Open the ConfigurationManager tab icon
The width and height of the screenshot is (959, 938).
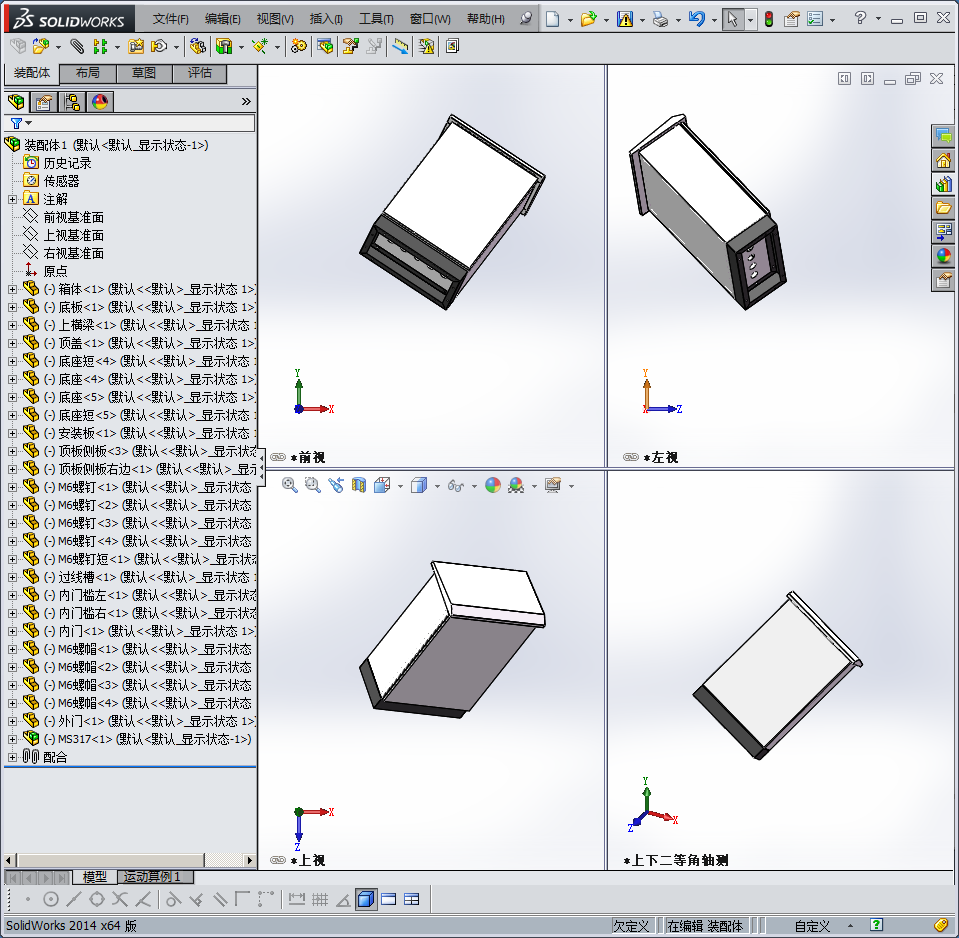(72, 102)
